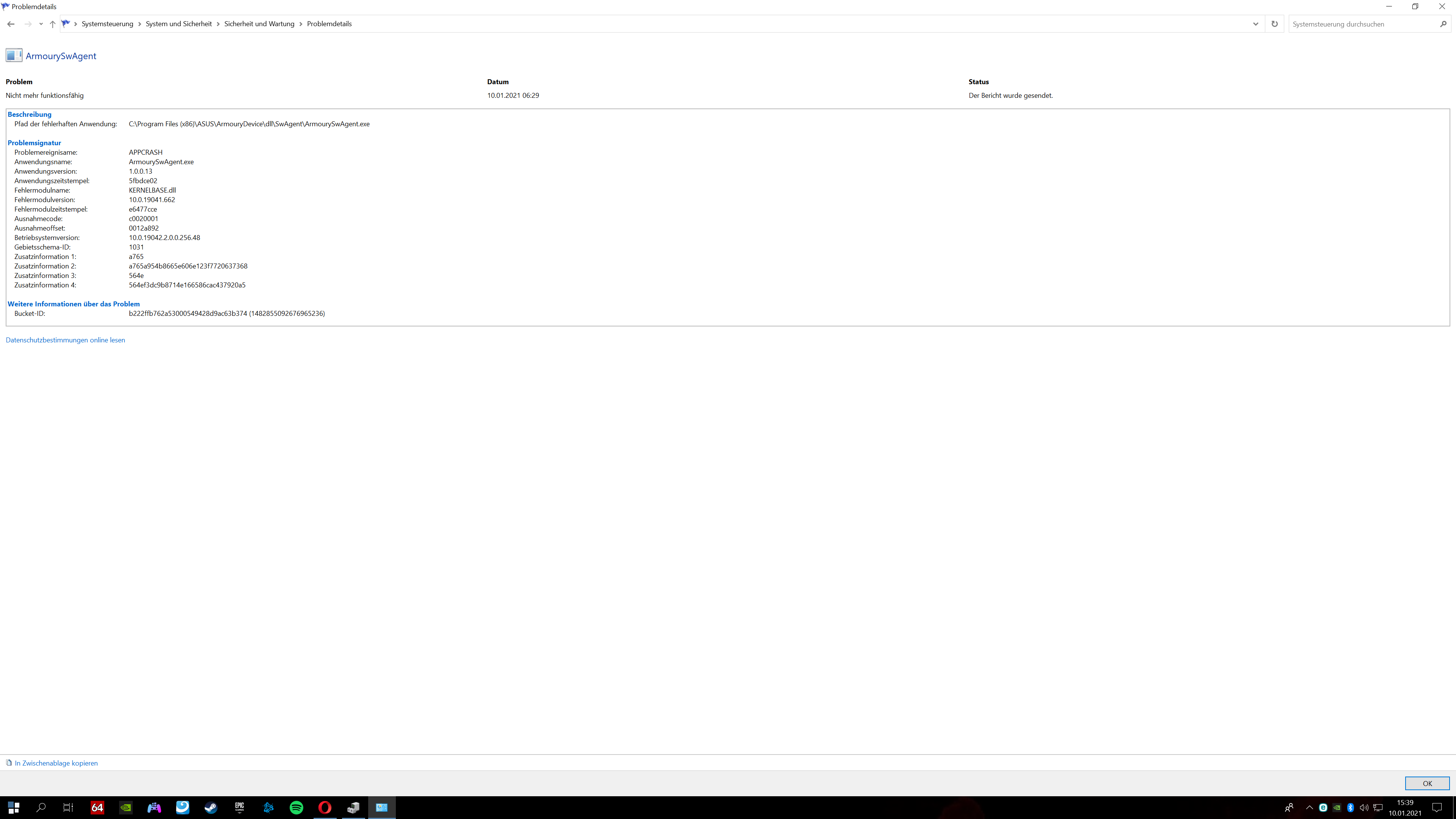
Task: Click the copy icon beside Zwischenablage link
Action: click(x=9, y=763)
